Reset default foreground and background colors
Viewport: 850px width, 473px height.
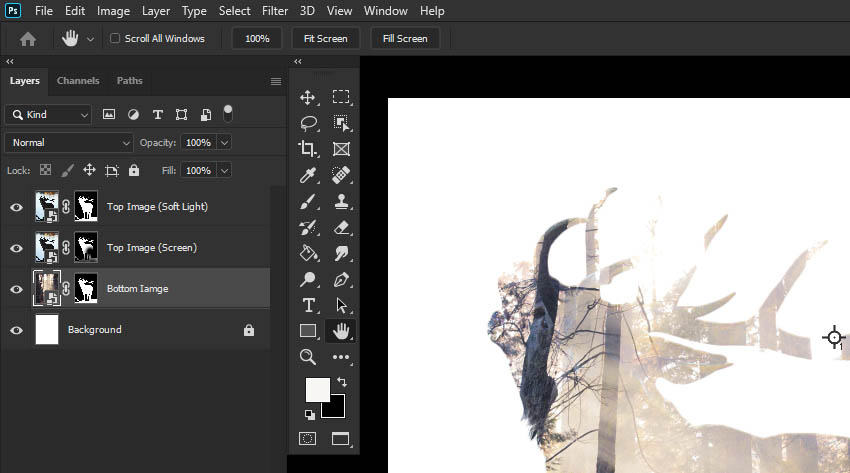click(x=310, y=415)
